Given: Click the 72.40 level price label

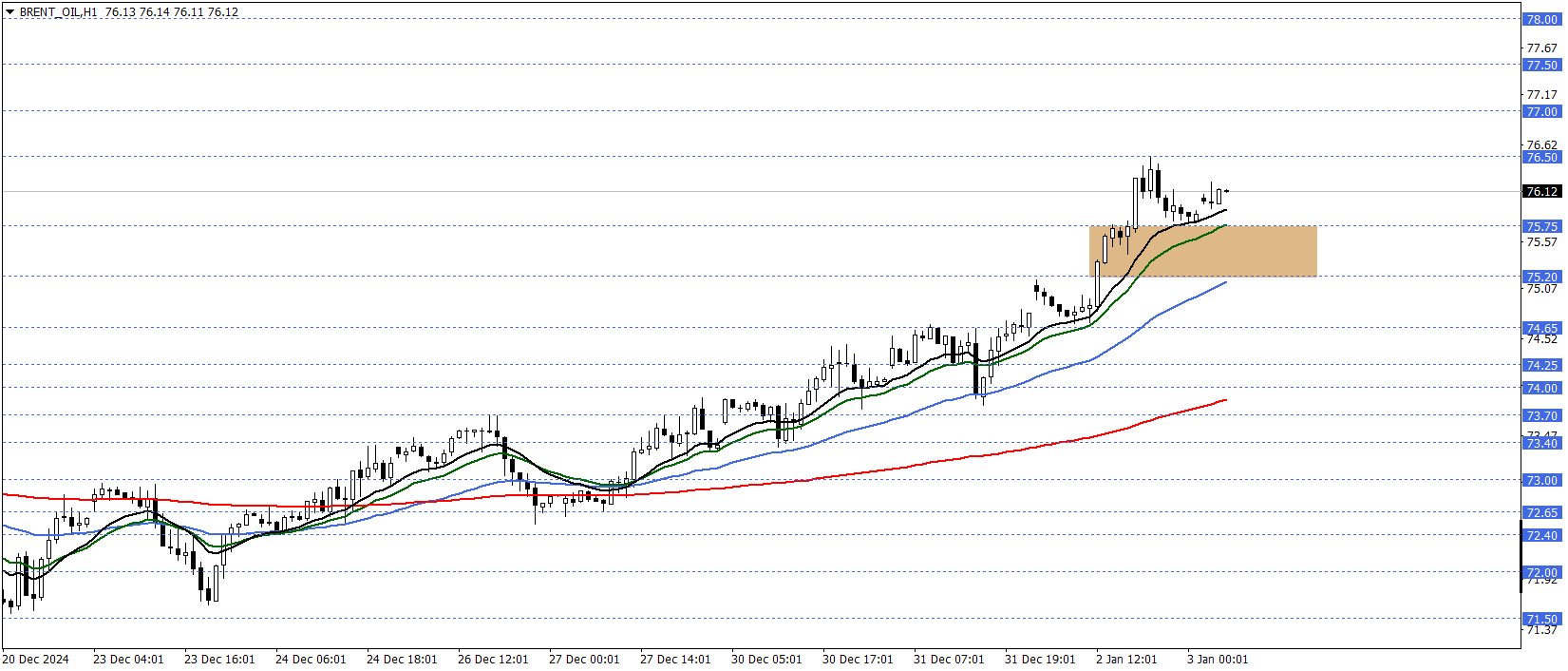Looking at the screenshot, I should (x=1541, y=535).
